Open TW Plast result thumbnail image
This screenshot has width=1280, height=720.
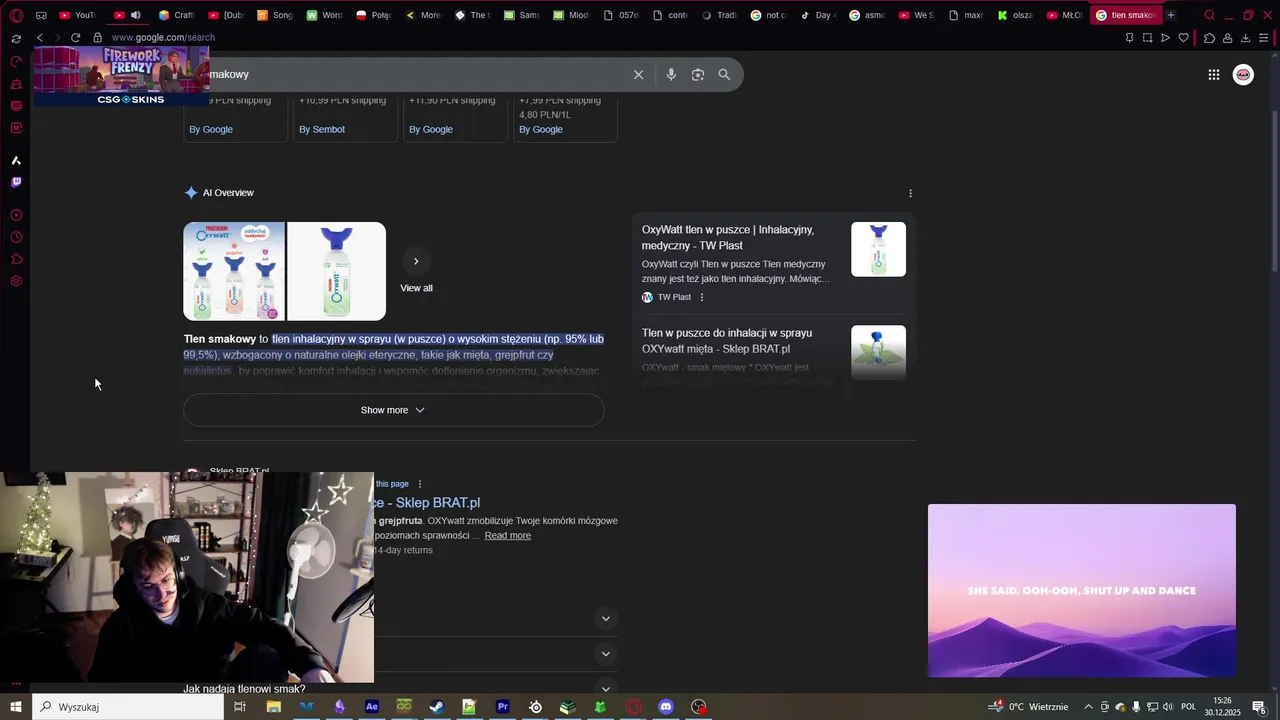tap(878, 249)
